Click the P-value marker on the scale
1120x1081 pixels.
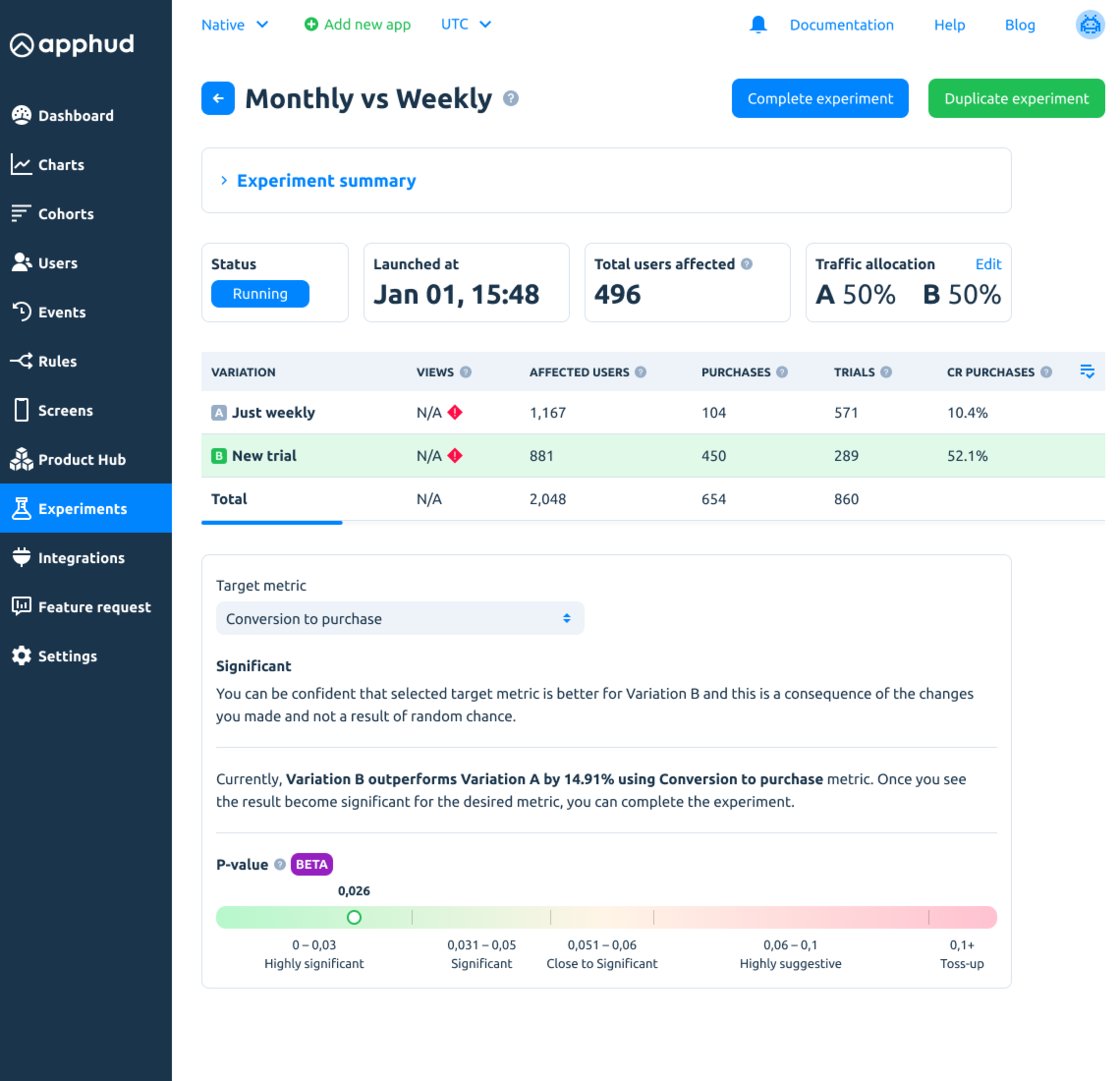coord(354,917)
